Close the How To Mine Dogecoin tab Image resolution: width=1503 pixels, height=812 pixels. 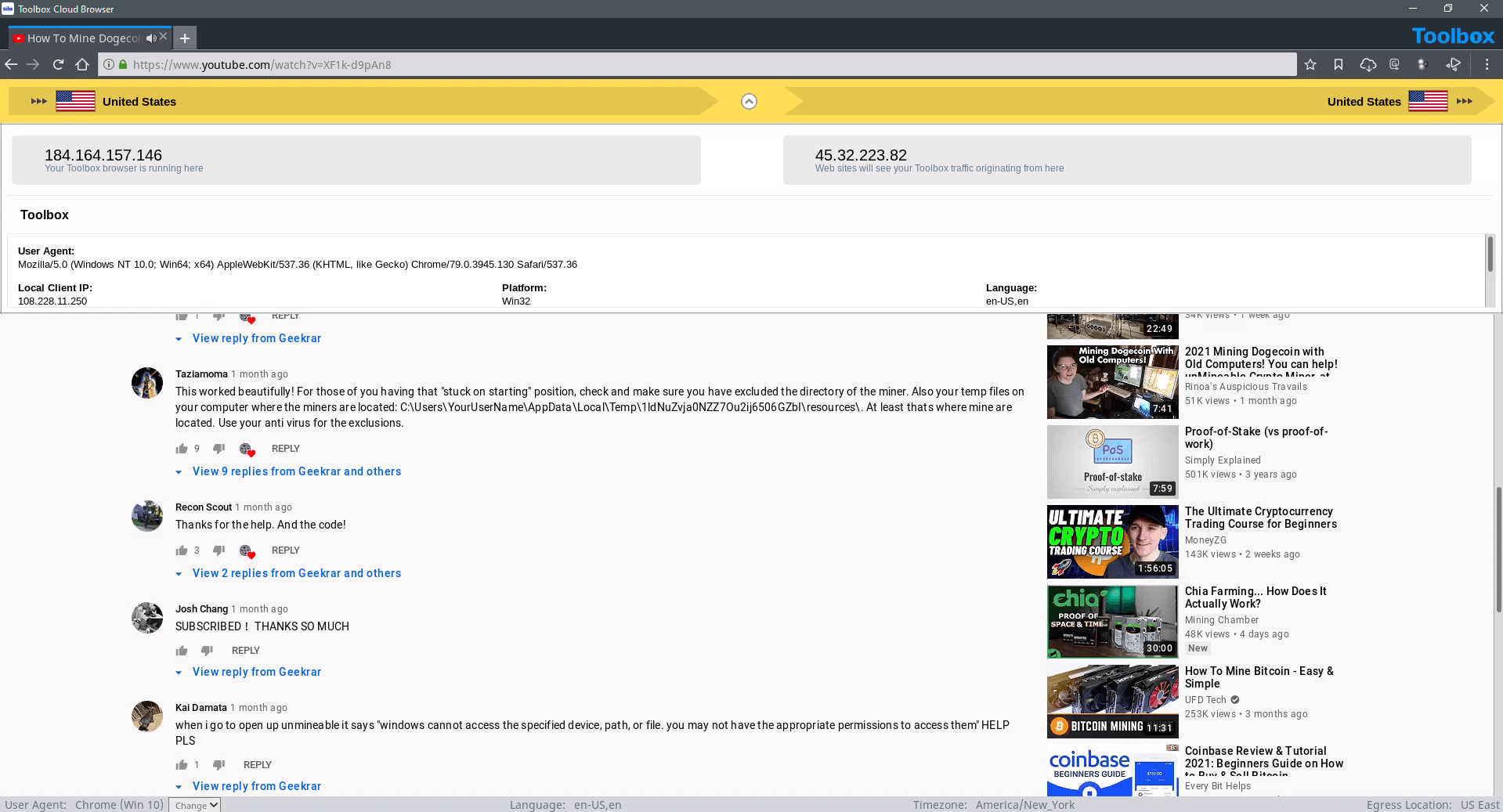(164, 37)
